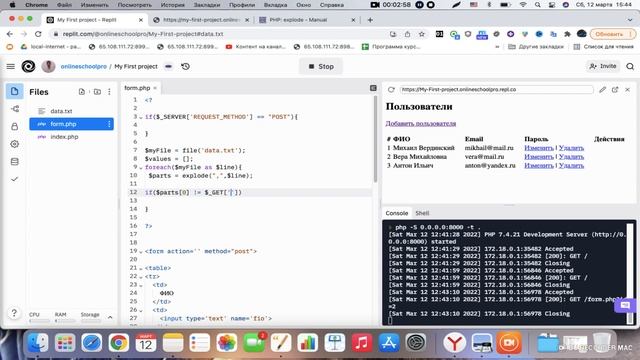Click the Add file icon in Files panel

pyautogui.click(x=82, y=92)
